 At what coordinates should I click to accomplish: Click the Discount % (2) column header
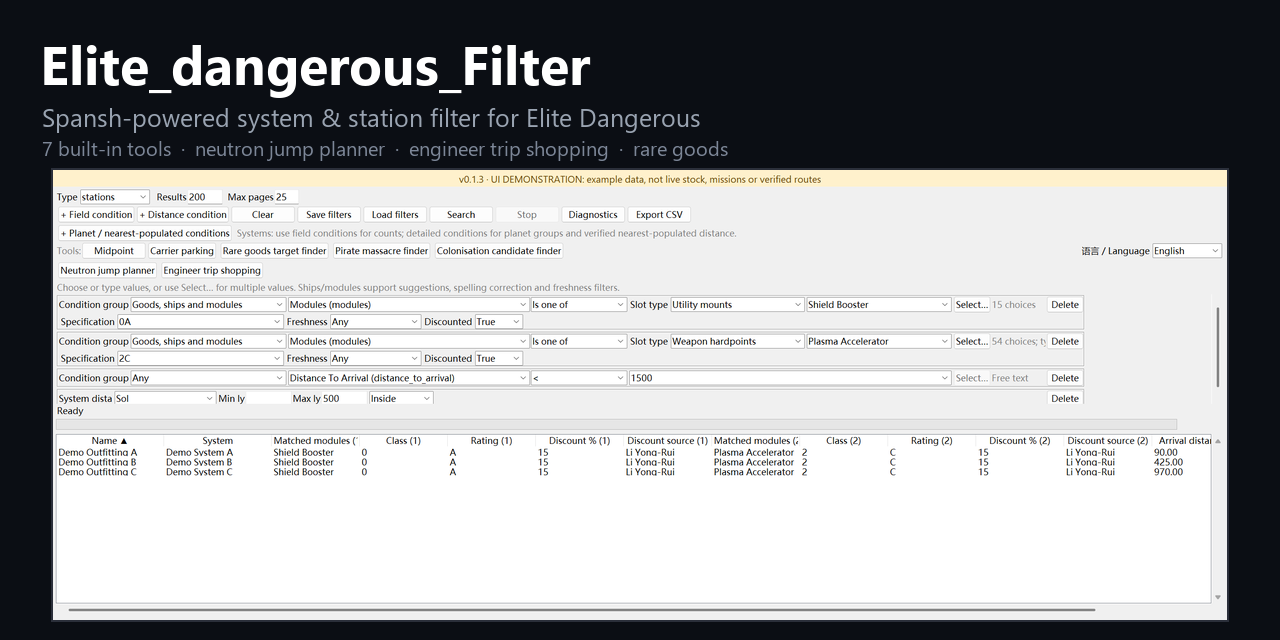click(x=1019, y=440)
